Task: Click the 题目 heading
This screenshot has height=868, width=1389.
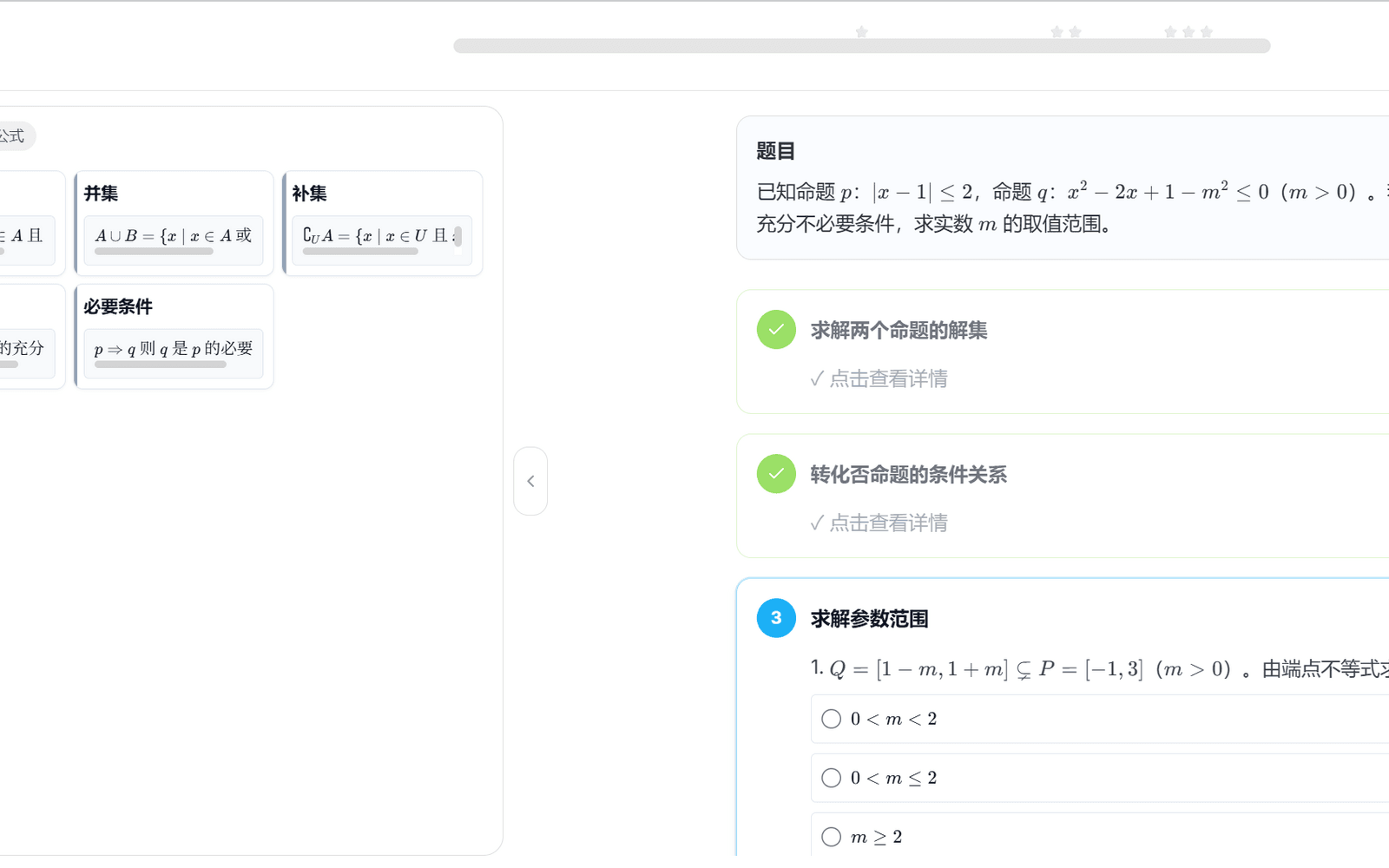Action: coord(775,151)
